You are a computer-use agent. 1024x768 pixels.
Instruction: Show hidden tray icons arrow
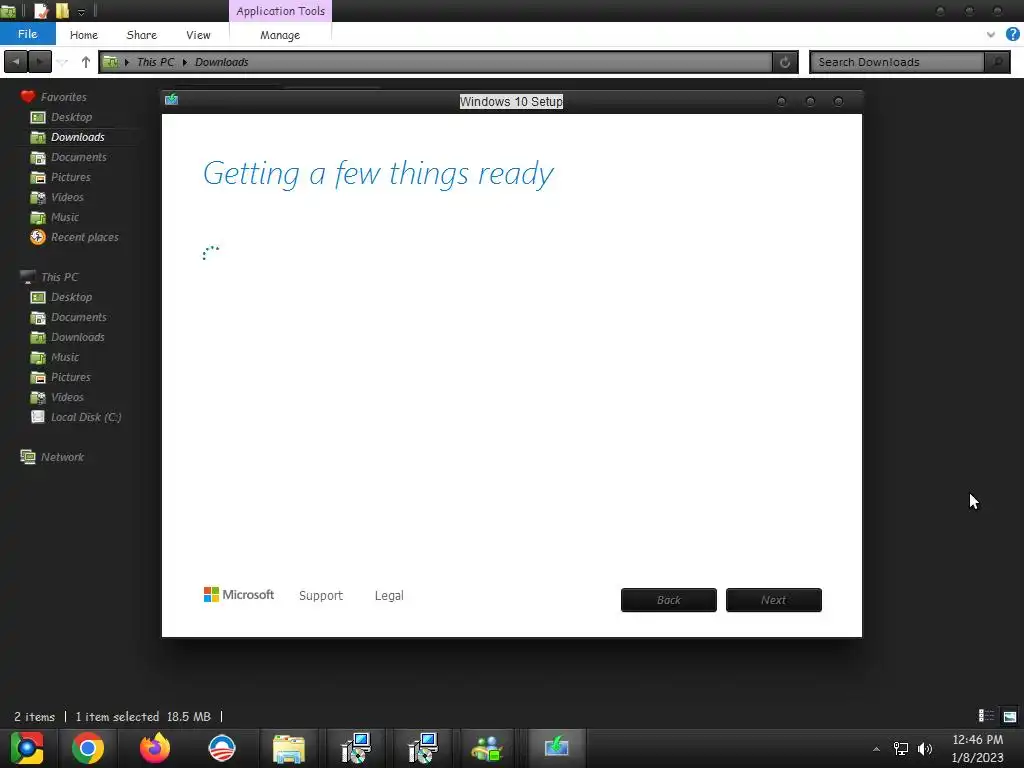pos(876,749)
